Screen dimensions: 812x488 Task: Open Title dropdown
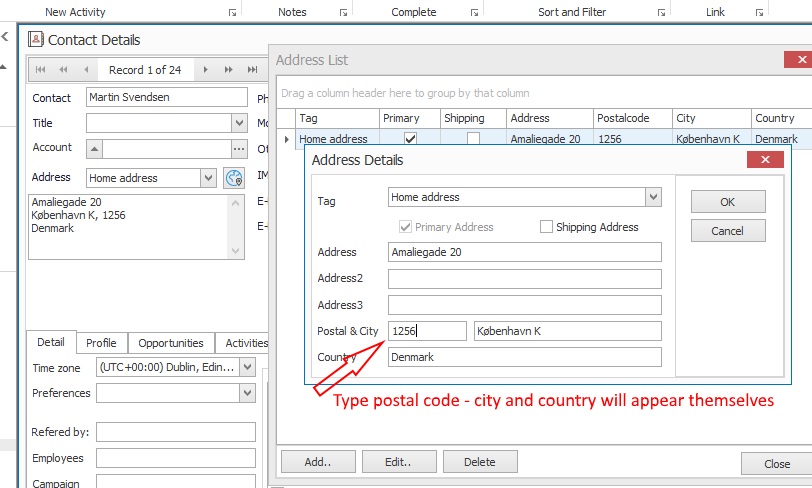point(239,123)
